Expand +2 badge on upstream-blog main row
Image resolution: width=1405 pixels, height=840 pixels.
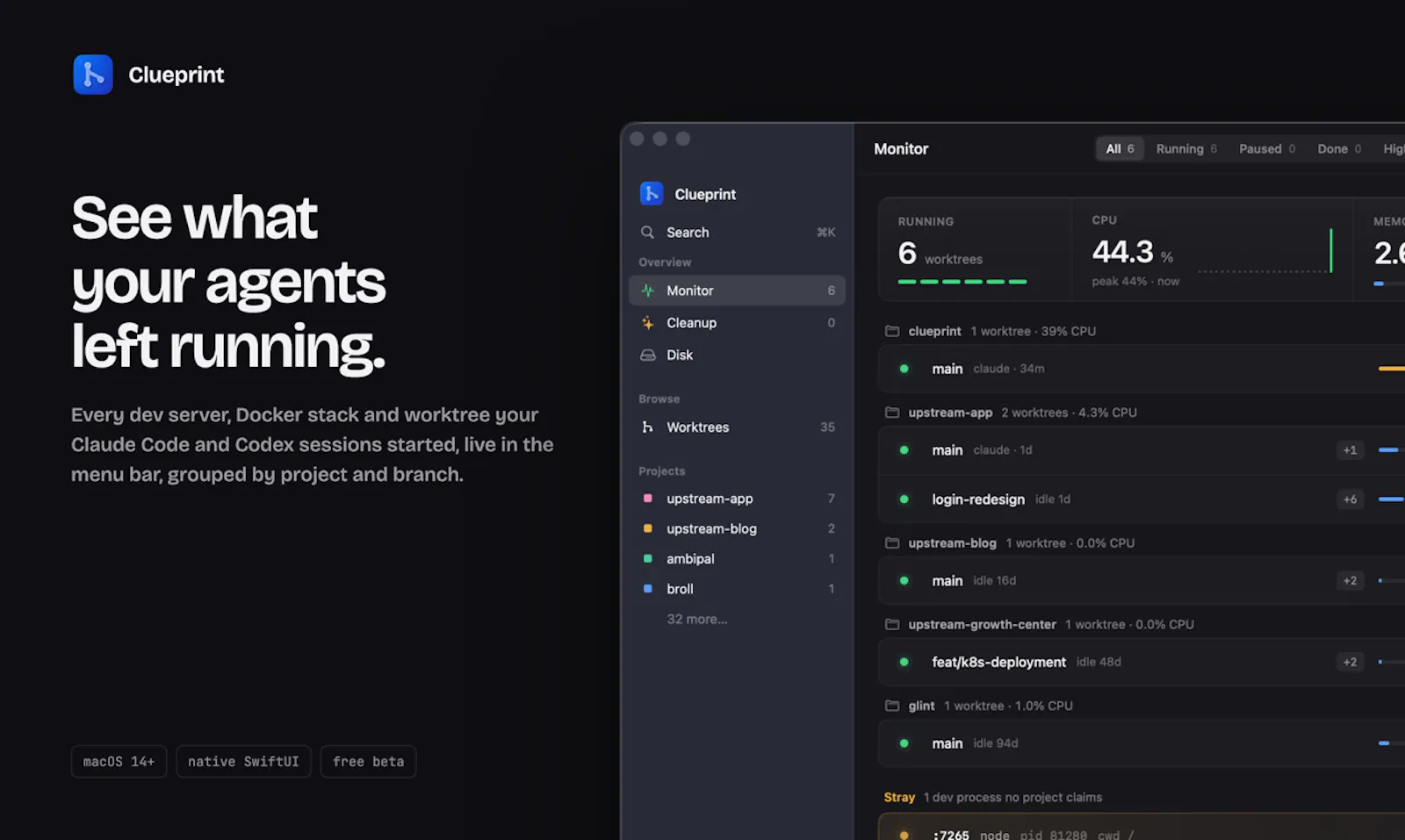[1350, 580]
